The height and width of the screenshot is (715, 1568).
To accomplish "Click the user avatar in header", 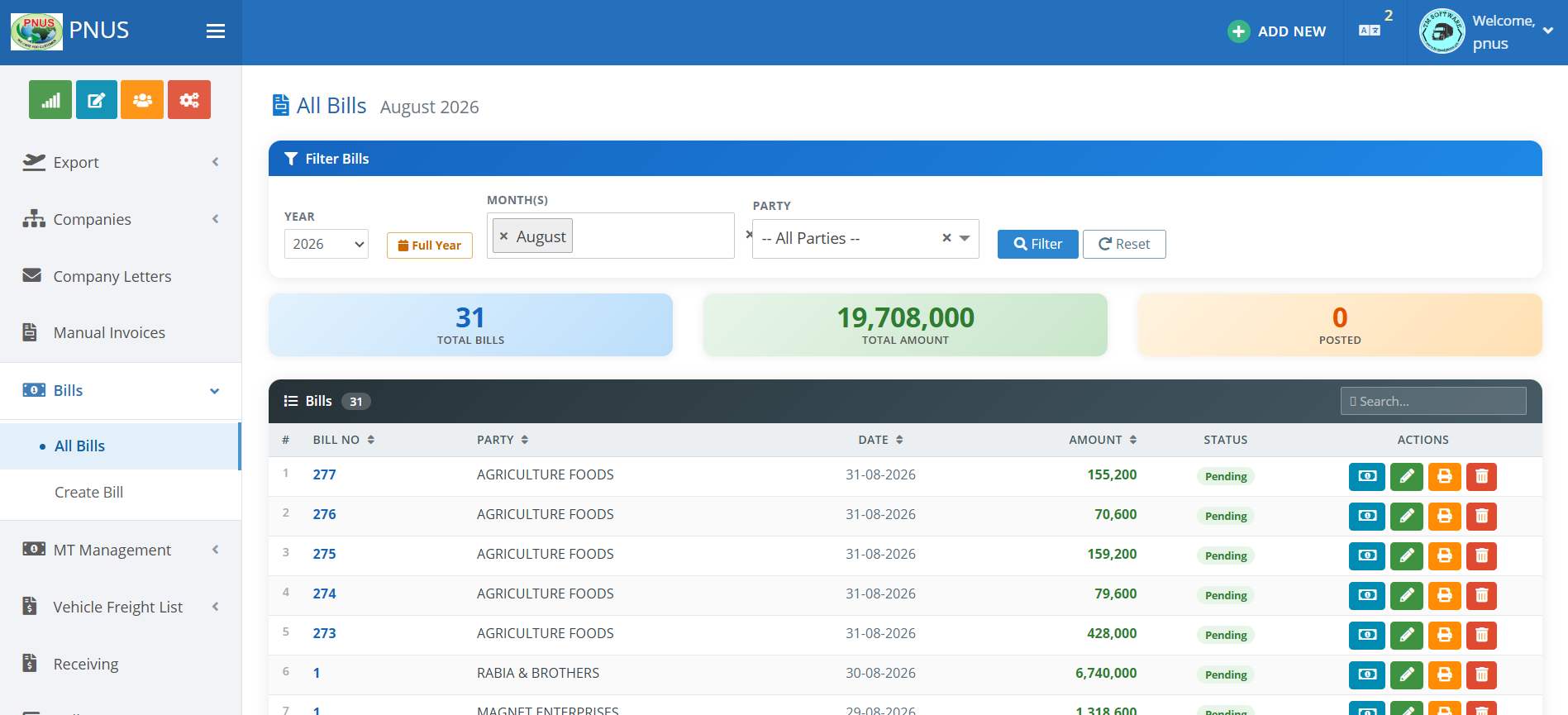I will (x=1442, y=32).
